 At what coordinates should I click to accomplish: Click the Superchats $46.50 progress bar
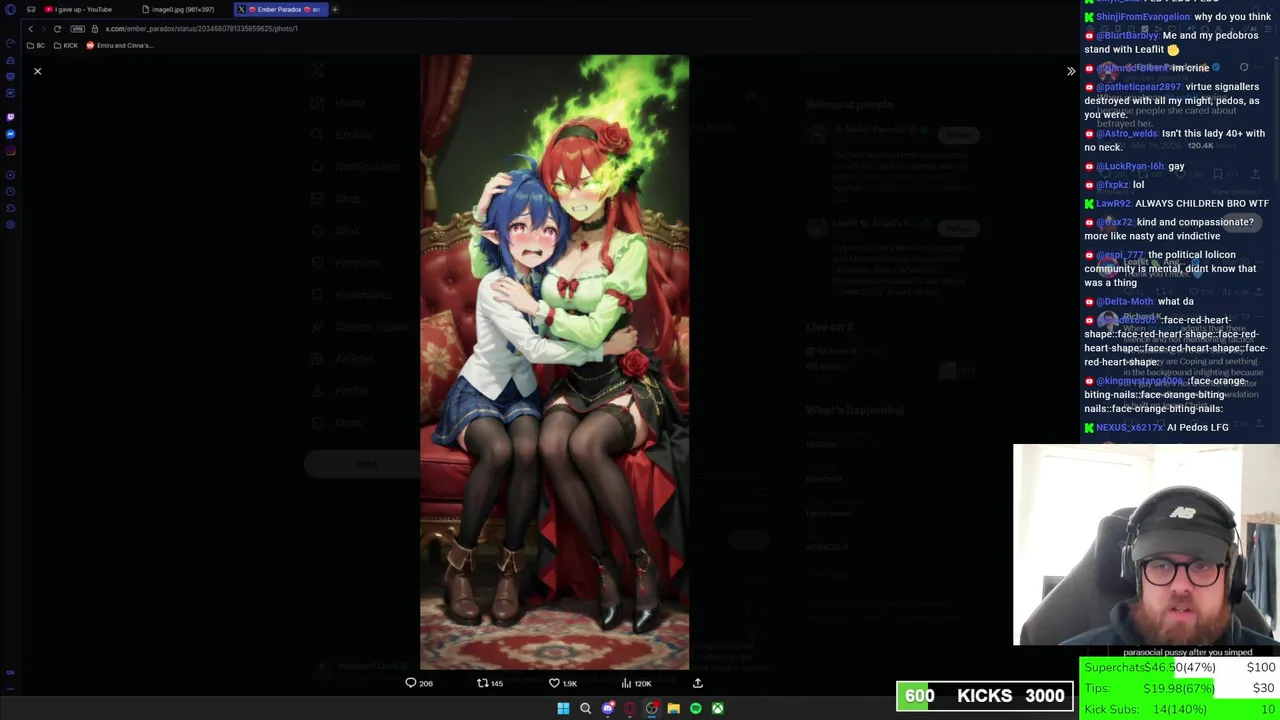[1180, 667]
